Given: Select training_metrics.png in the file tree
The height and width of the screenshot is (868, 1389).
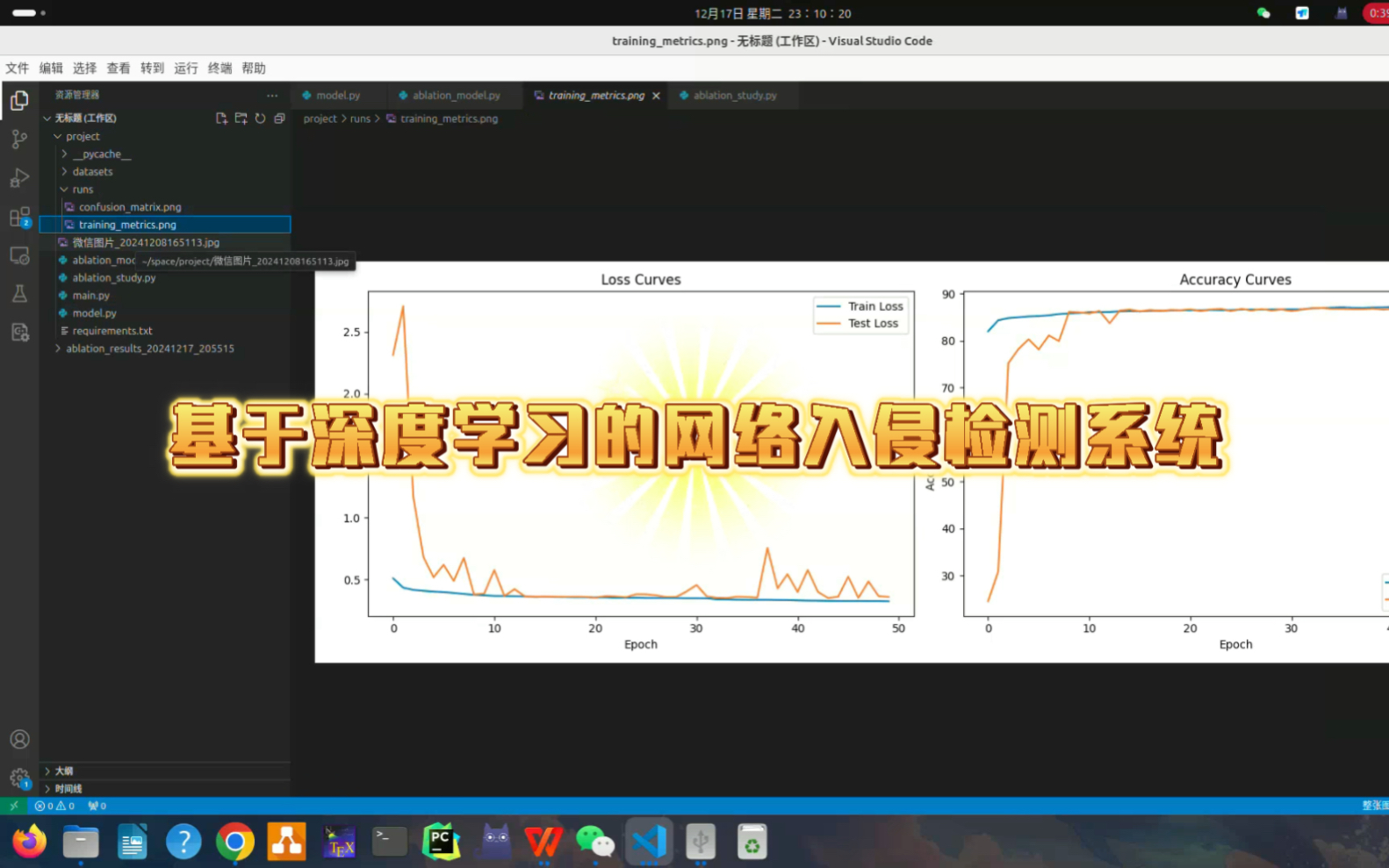Looking at the screenshot, I should pyautogui.click(x=165, y=225).
